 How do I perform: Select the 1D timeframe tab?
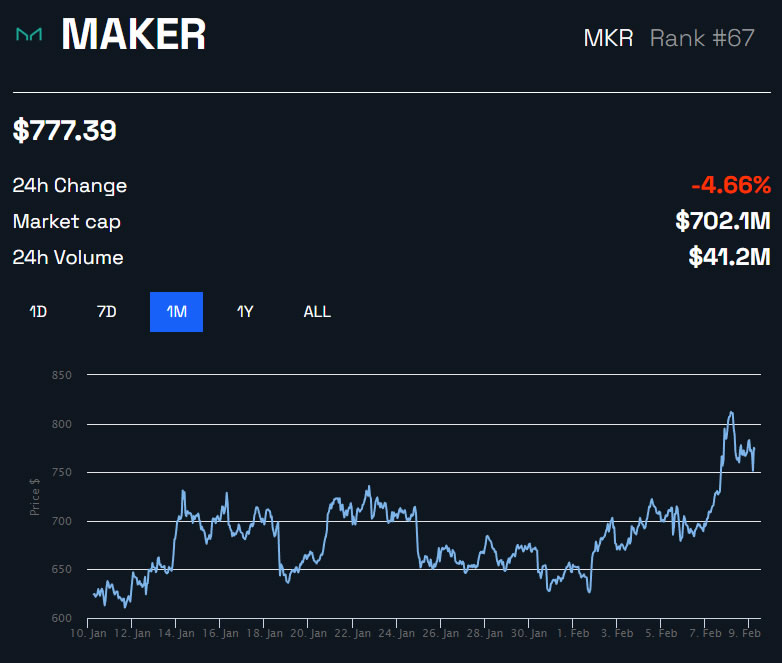click(x=38, y=312)
